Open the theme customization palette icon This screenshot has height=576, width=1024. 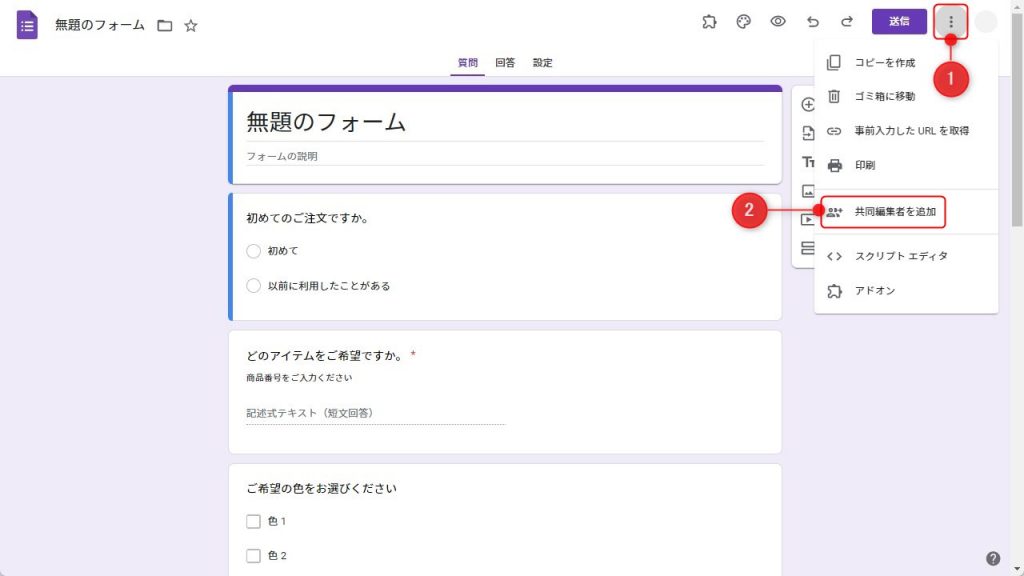743,22
